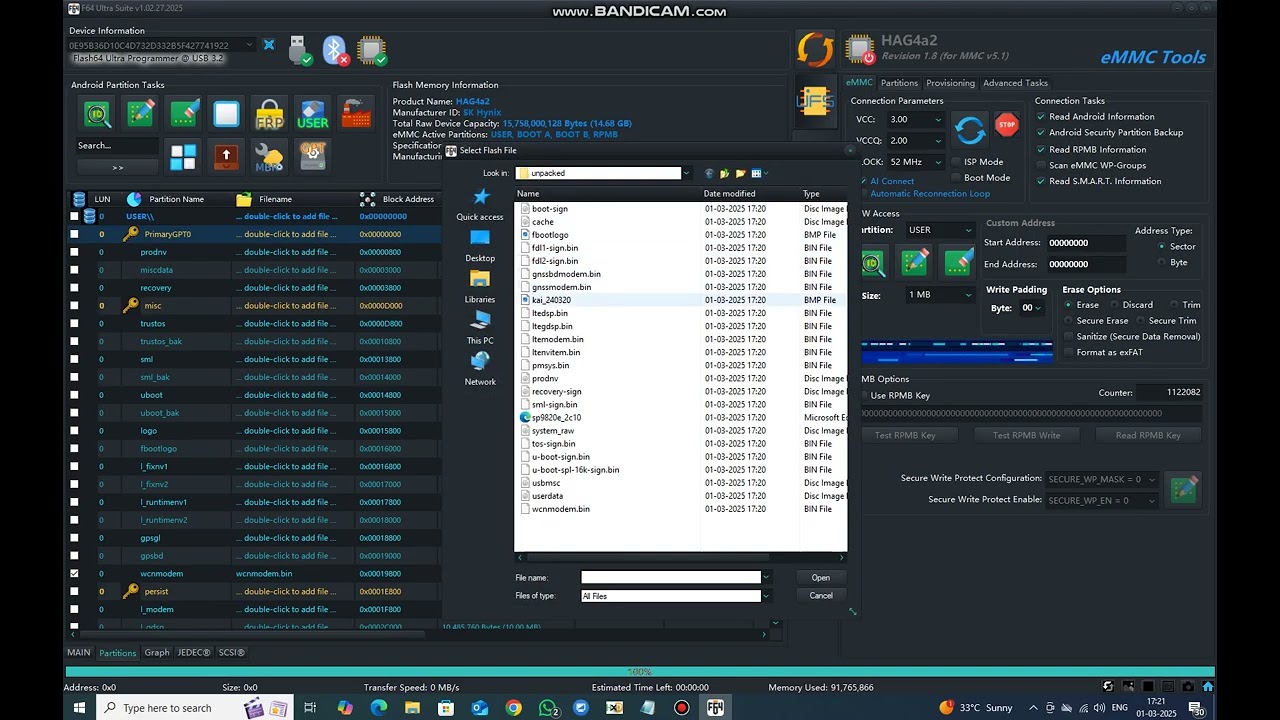Click the USB connection status icon
This screenshot has width=1280, height=720.
tap(300, 50)
